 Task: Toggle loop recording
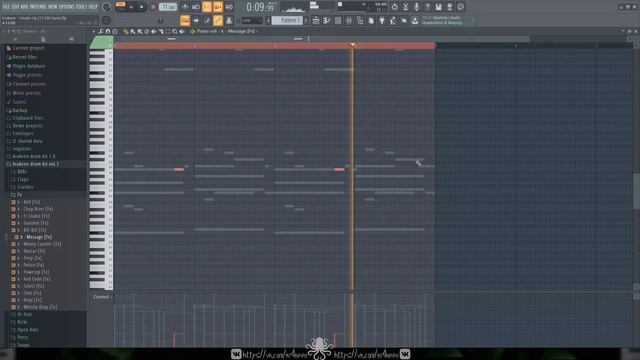tap(229, 7)
